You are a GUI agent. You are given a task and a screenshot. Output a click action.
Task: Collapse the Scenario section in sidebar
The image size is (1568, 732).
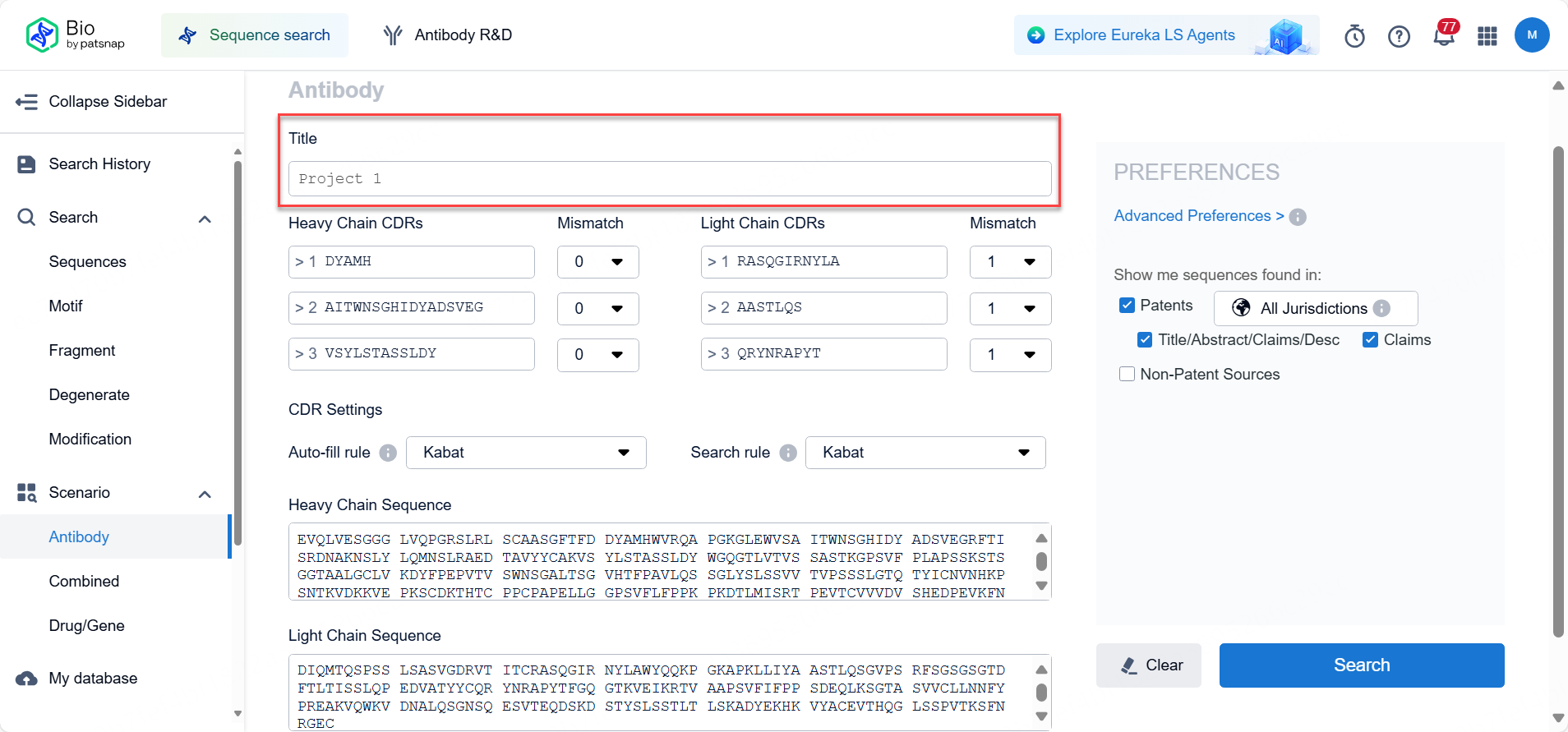205,493
